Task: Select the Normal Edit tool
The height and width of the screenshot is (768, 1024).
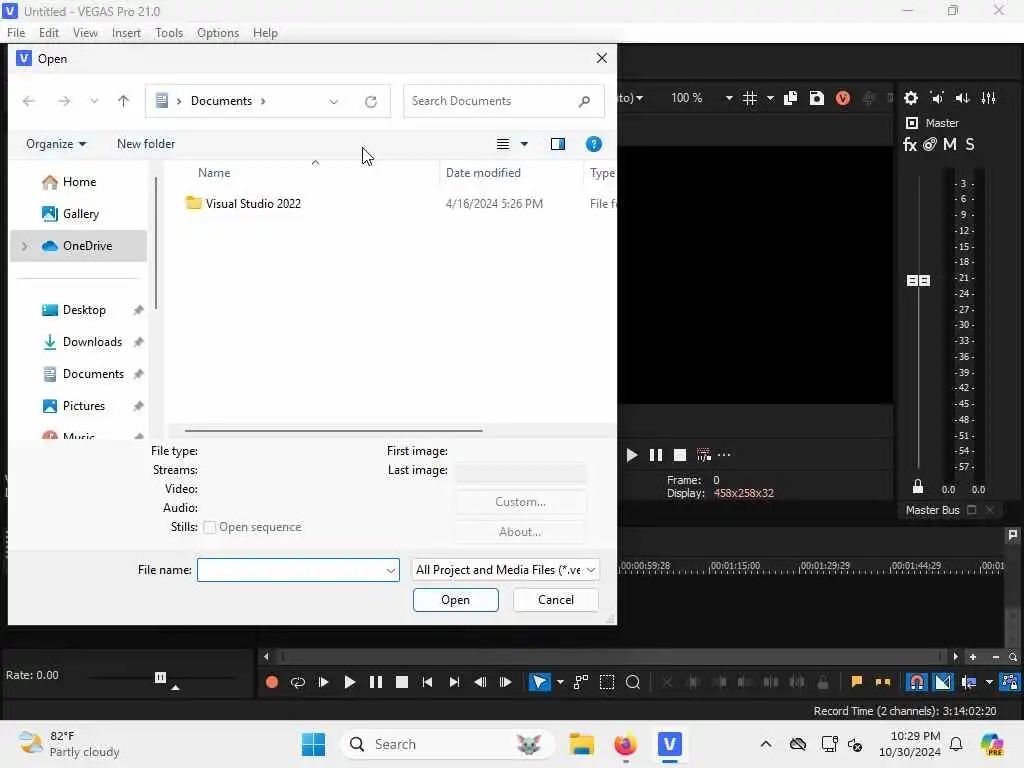Action: (x=539, y=682)
